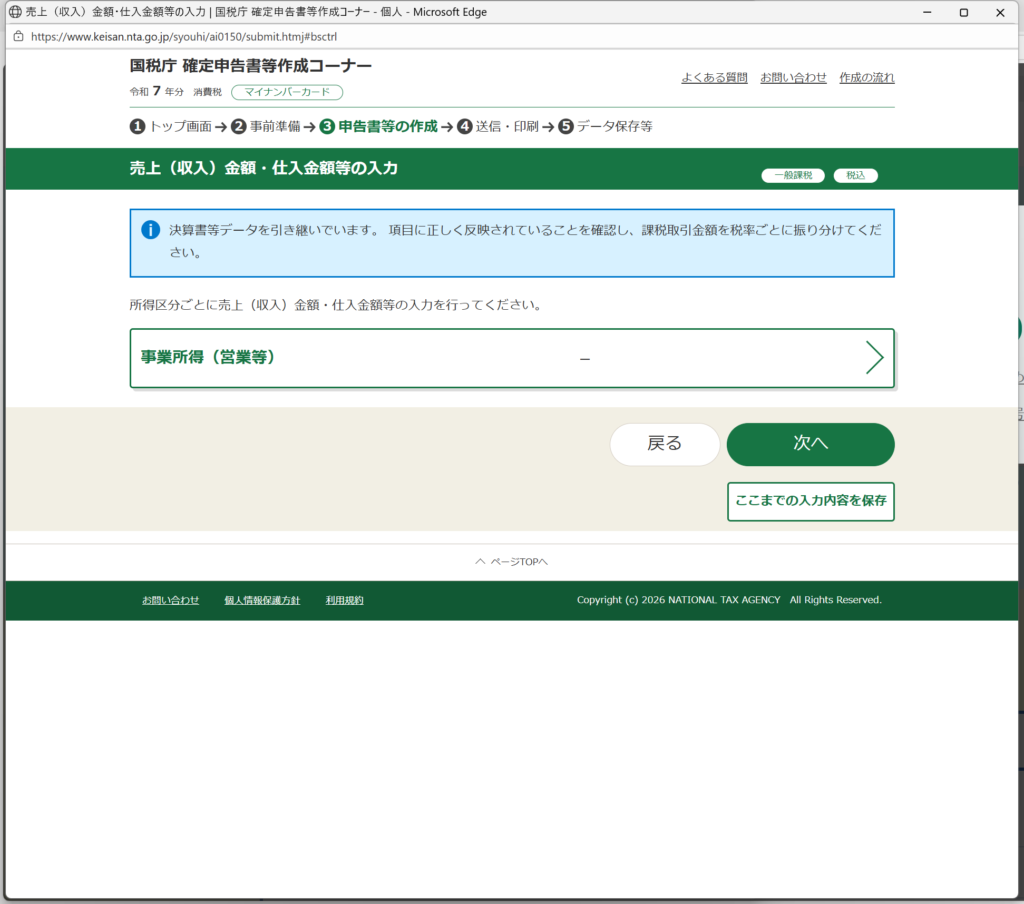Click the URL address field
1024x904 pixels.
tap(400, 35)
